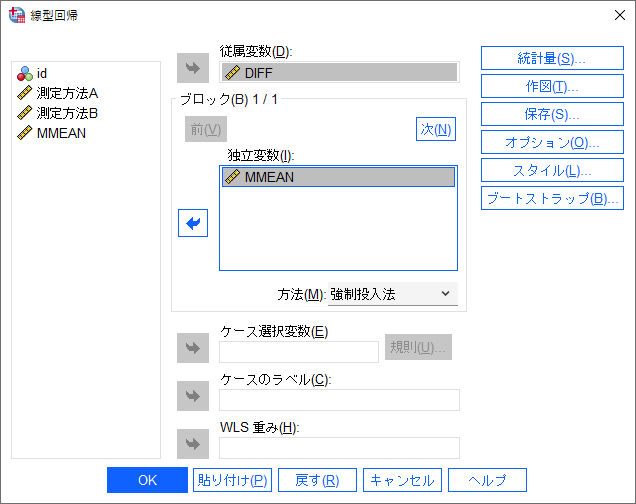636x504 pixels.
Task: Click the arrow beside the WLS weight field
Action: click(x=192, y=443)
